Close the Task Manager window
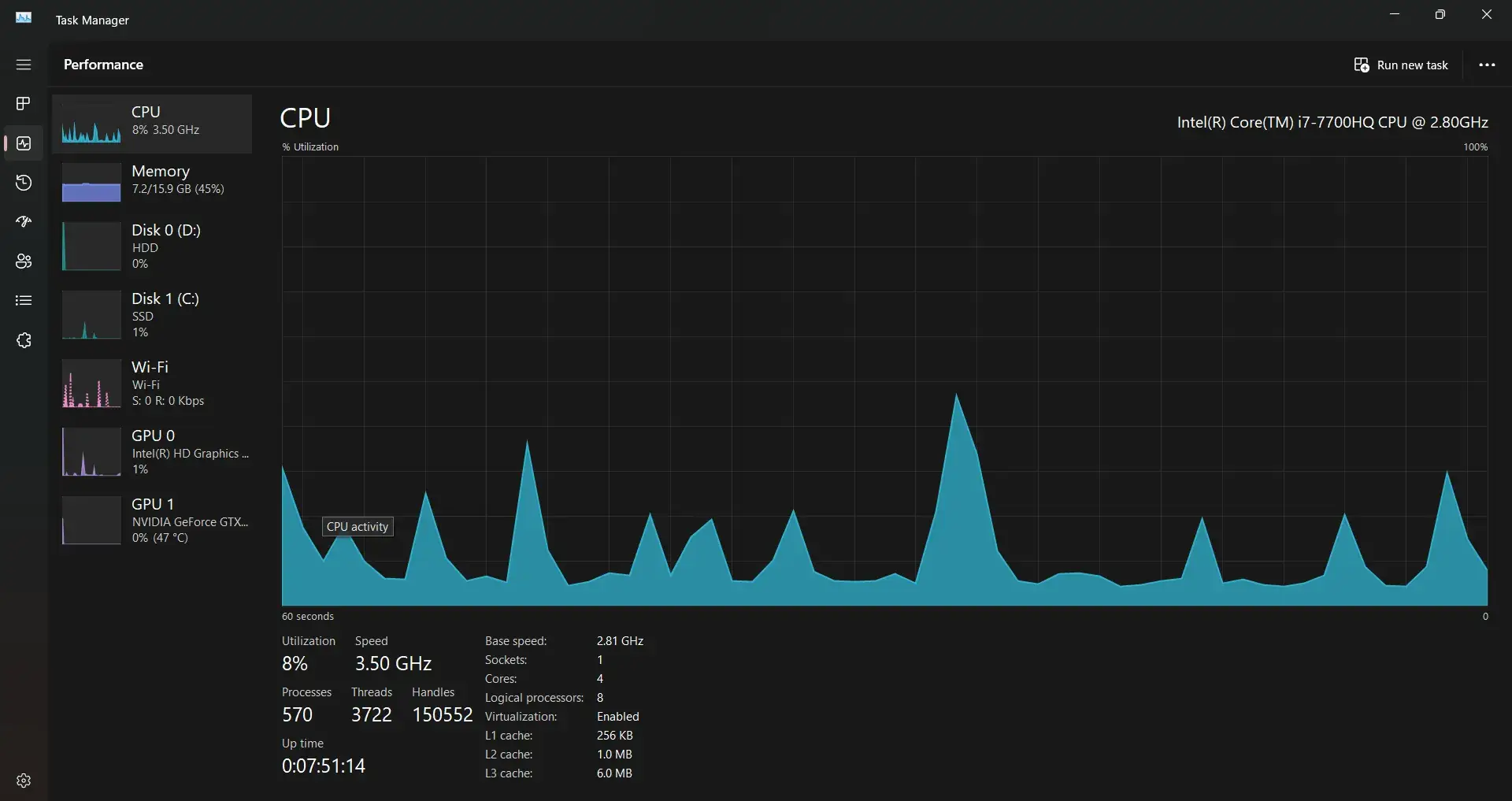Image resolution: width=1512 pixels, height=801 pixels. pyautogui.click(x=1487, y=14)
